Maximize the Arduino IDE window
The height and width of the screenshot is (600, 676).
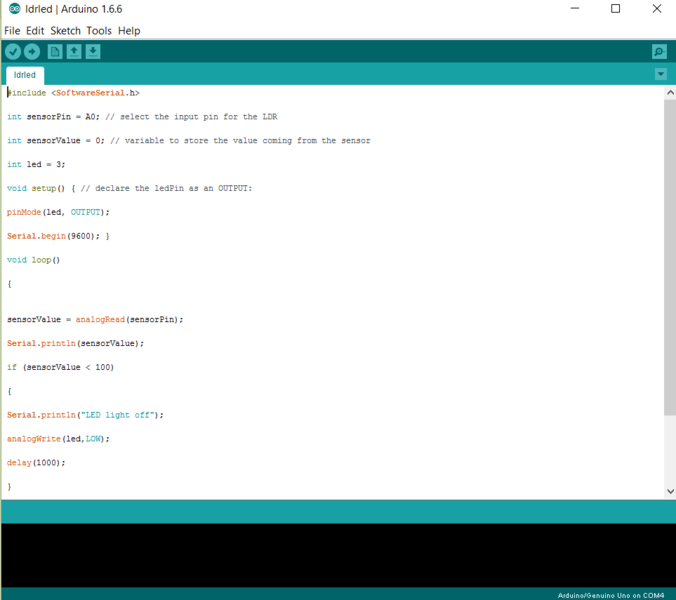(615, 9)
